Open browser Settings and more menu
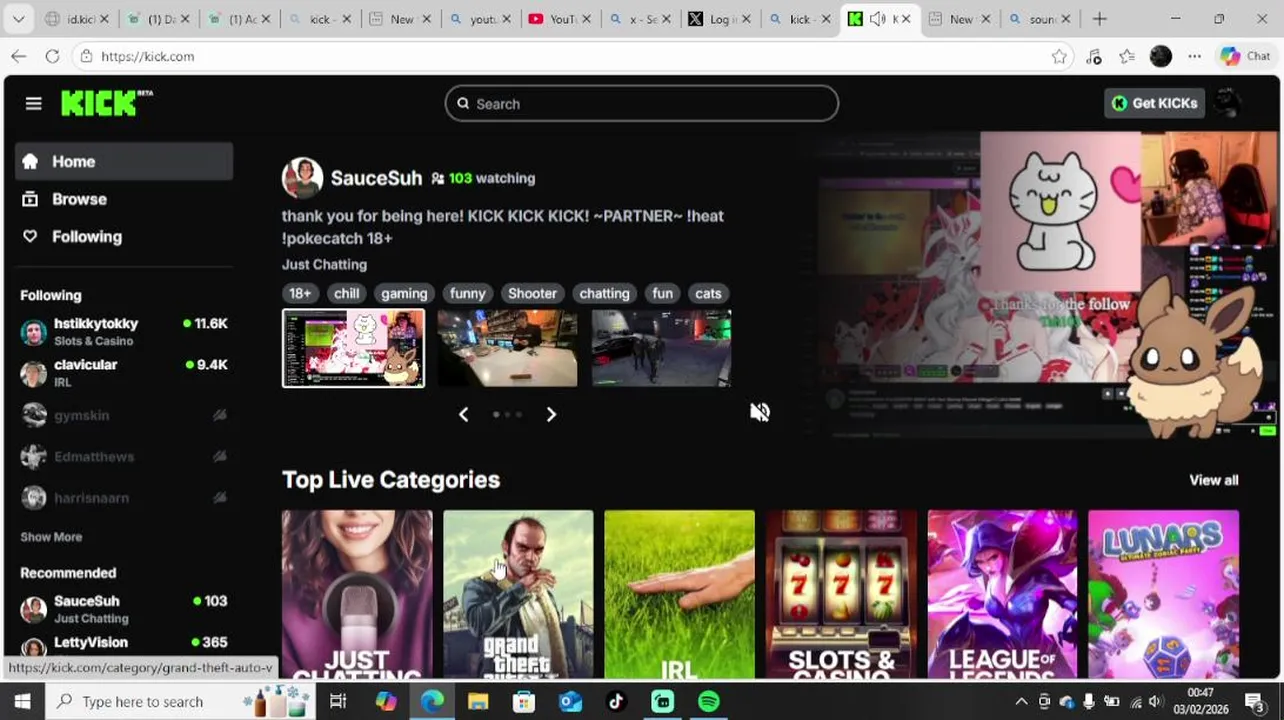Screen dimensions: 1284x720 tap(1194, 56)
